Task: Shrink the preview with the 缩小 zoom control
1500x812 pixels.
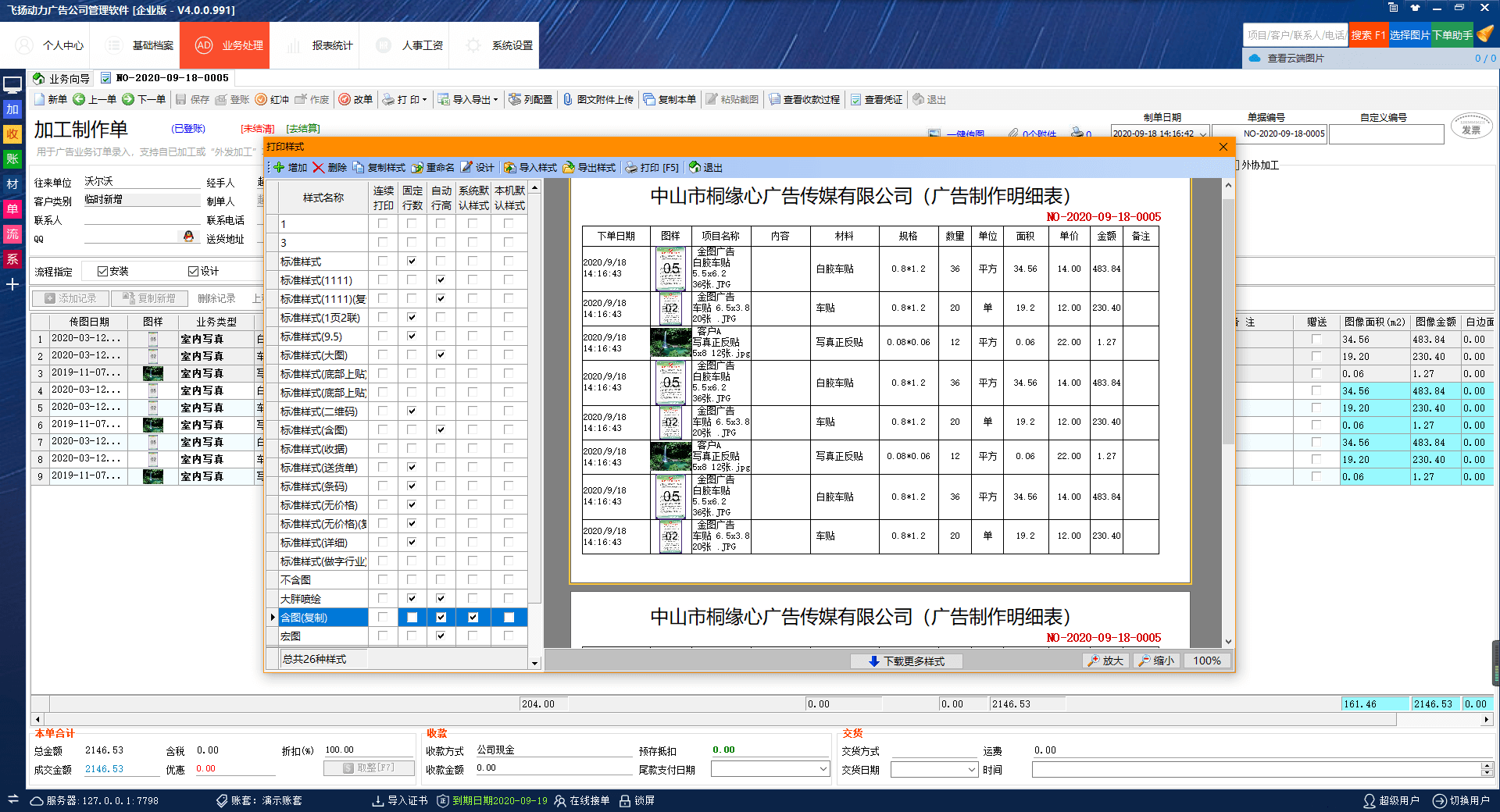Action: pos(1156,660)
